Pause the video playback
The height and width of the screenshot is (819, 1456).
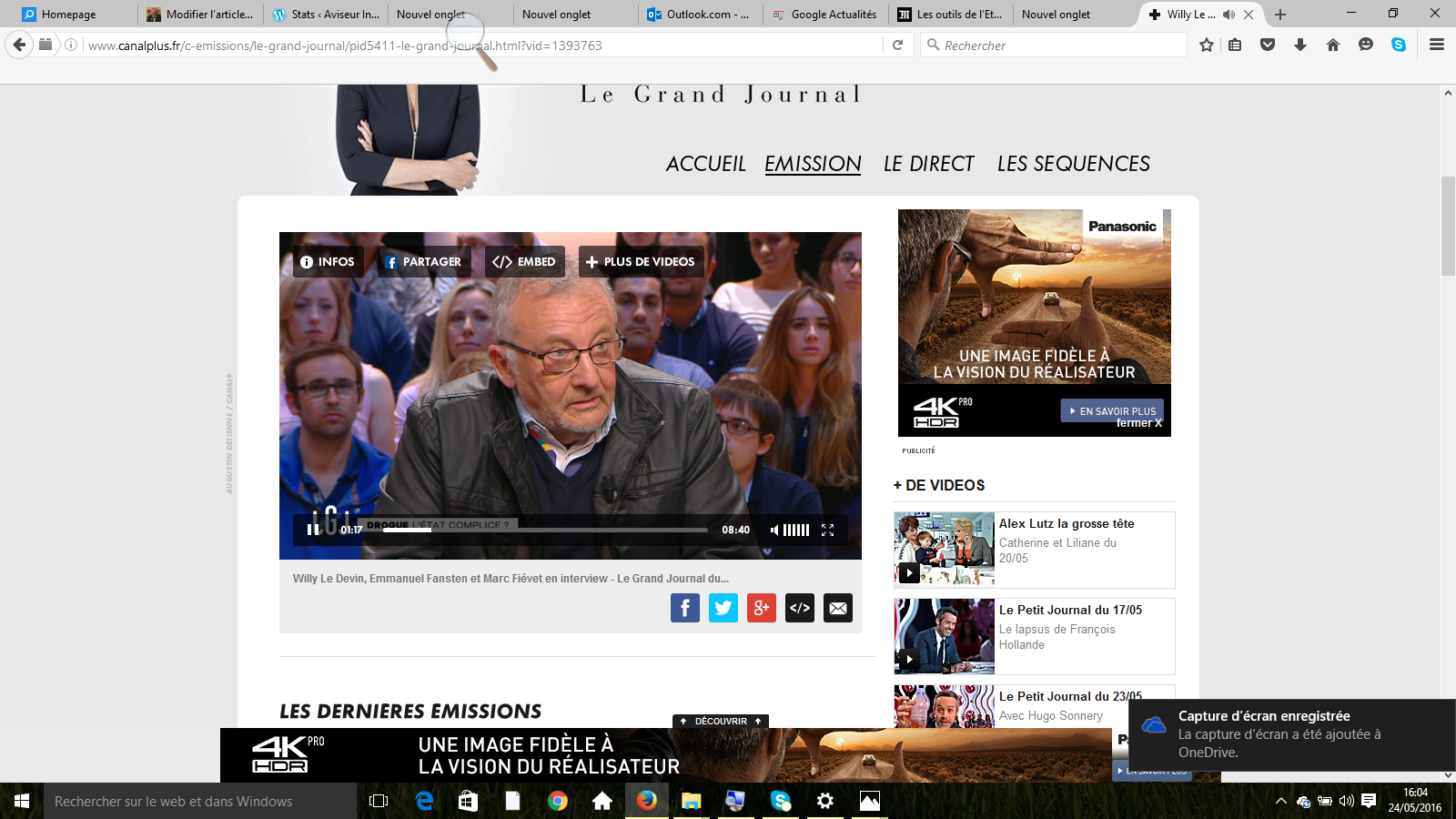312,530
